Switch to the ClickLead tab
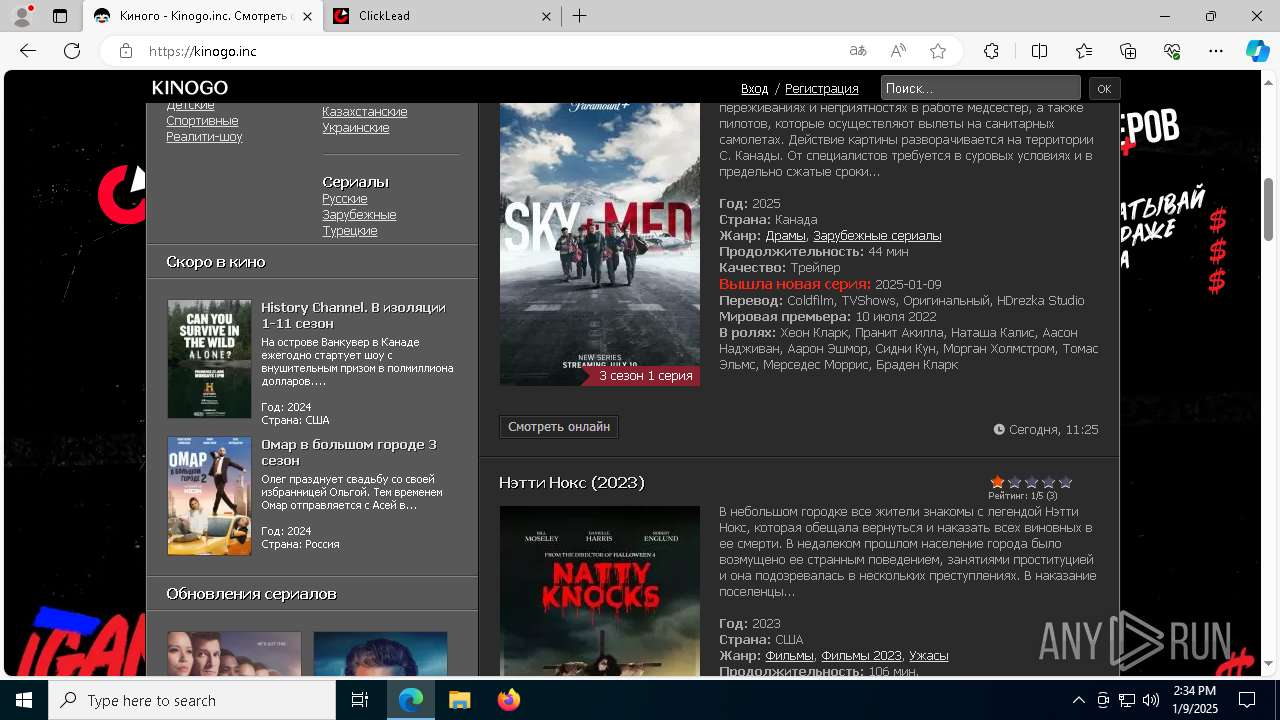The image size is (1280, 720). click(x=441, y=16)
